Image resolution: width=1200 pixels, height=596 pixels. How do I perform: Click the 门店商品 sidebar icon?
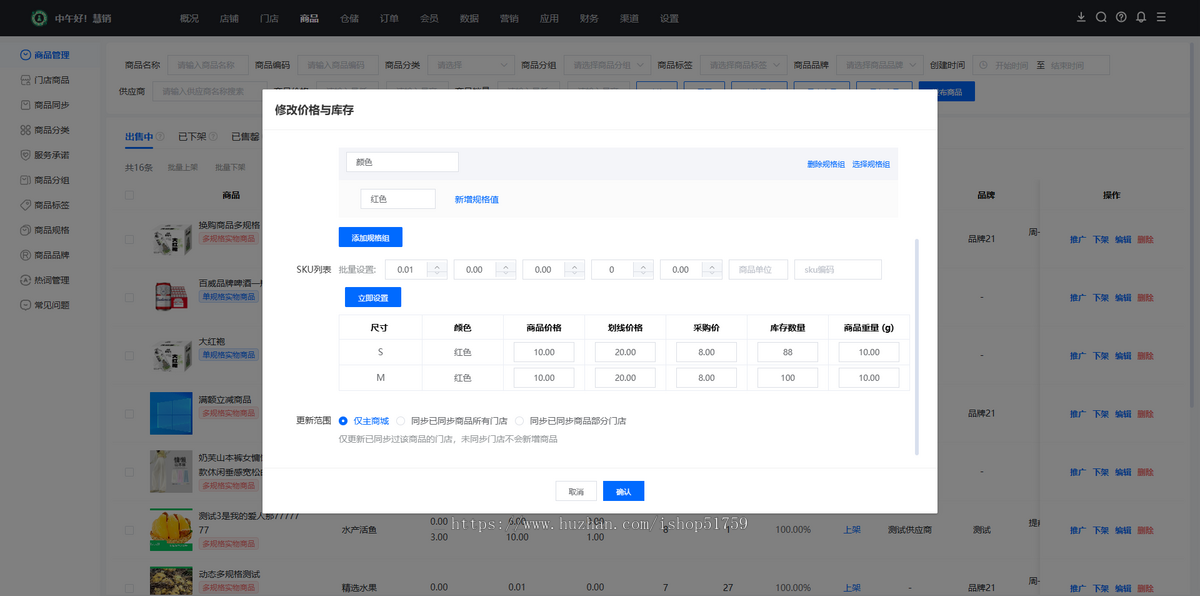pos(26,80)
